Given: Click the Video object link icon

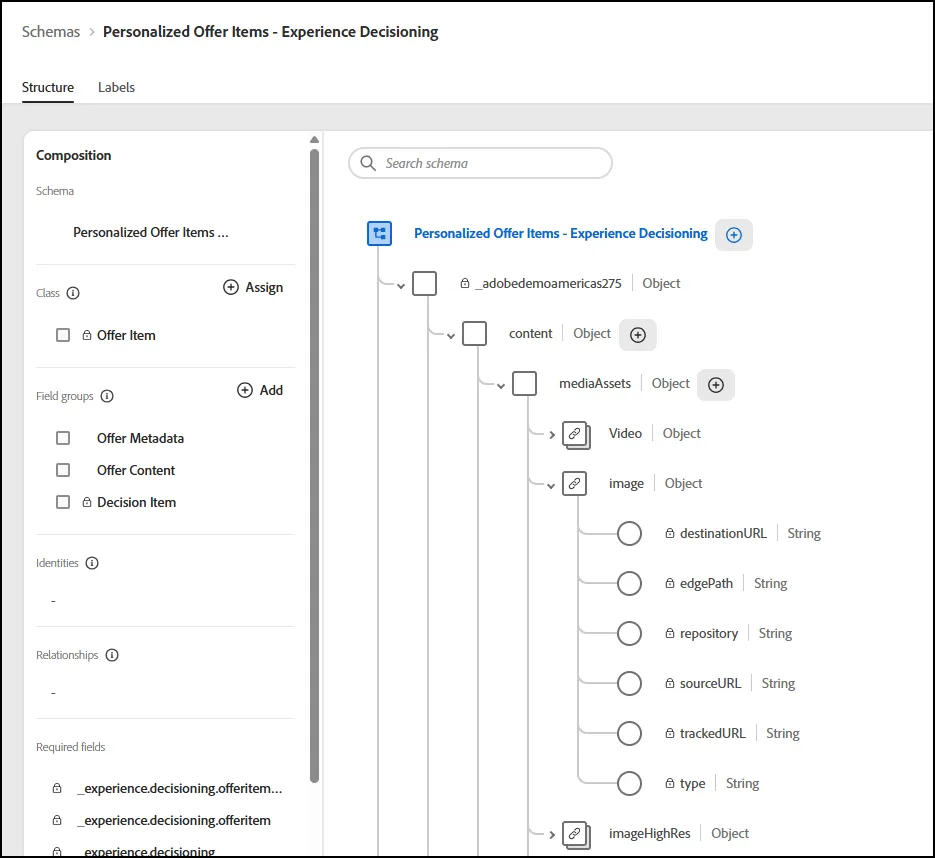Looking at the screenshot, I should tap(575, 435).
